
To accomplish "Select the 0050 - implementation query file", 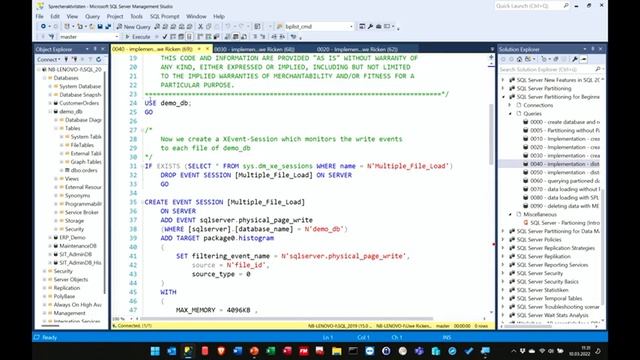I will 564,172.
